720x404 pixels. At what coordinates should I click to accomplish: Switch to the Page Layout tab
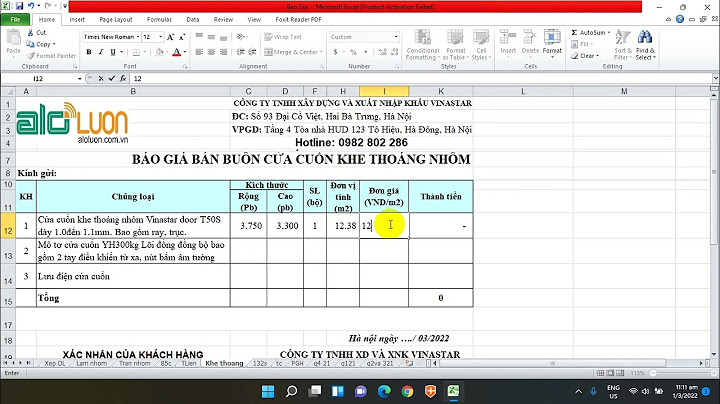click(x=116, y=19)
